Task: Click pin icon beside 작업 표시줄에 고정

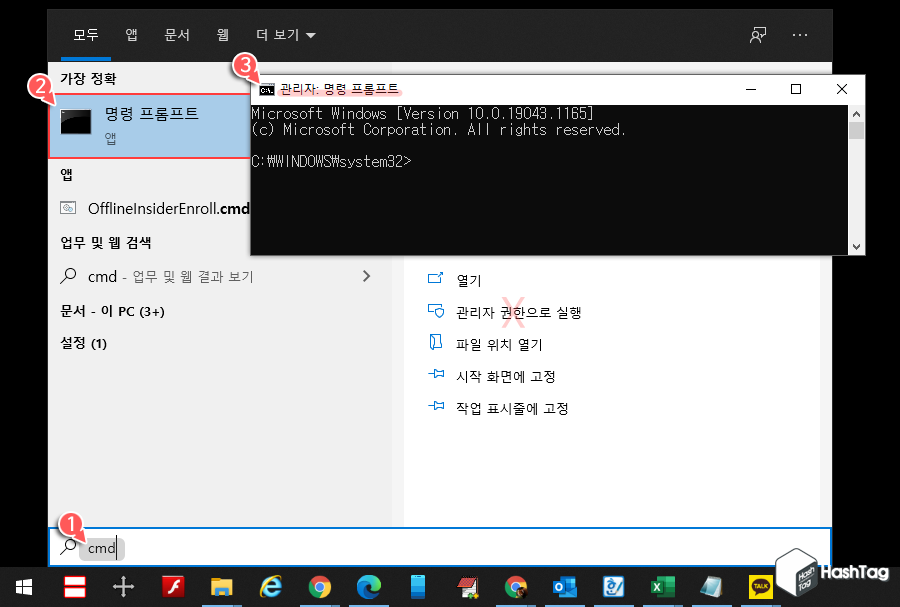Action: [x=436, y=406]
